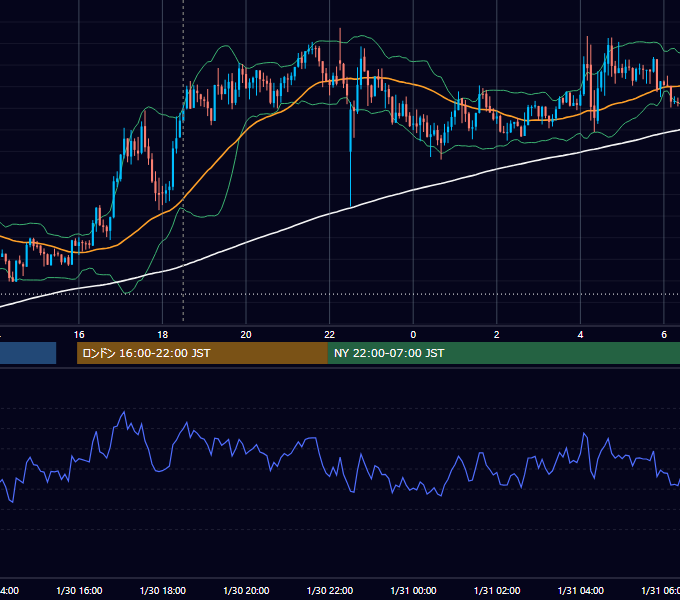Click the 1/30 22:00 date label

pyautogui.click(x=330, y=591)
